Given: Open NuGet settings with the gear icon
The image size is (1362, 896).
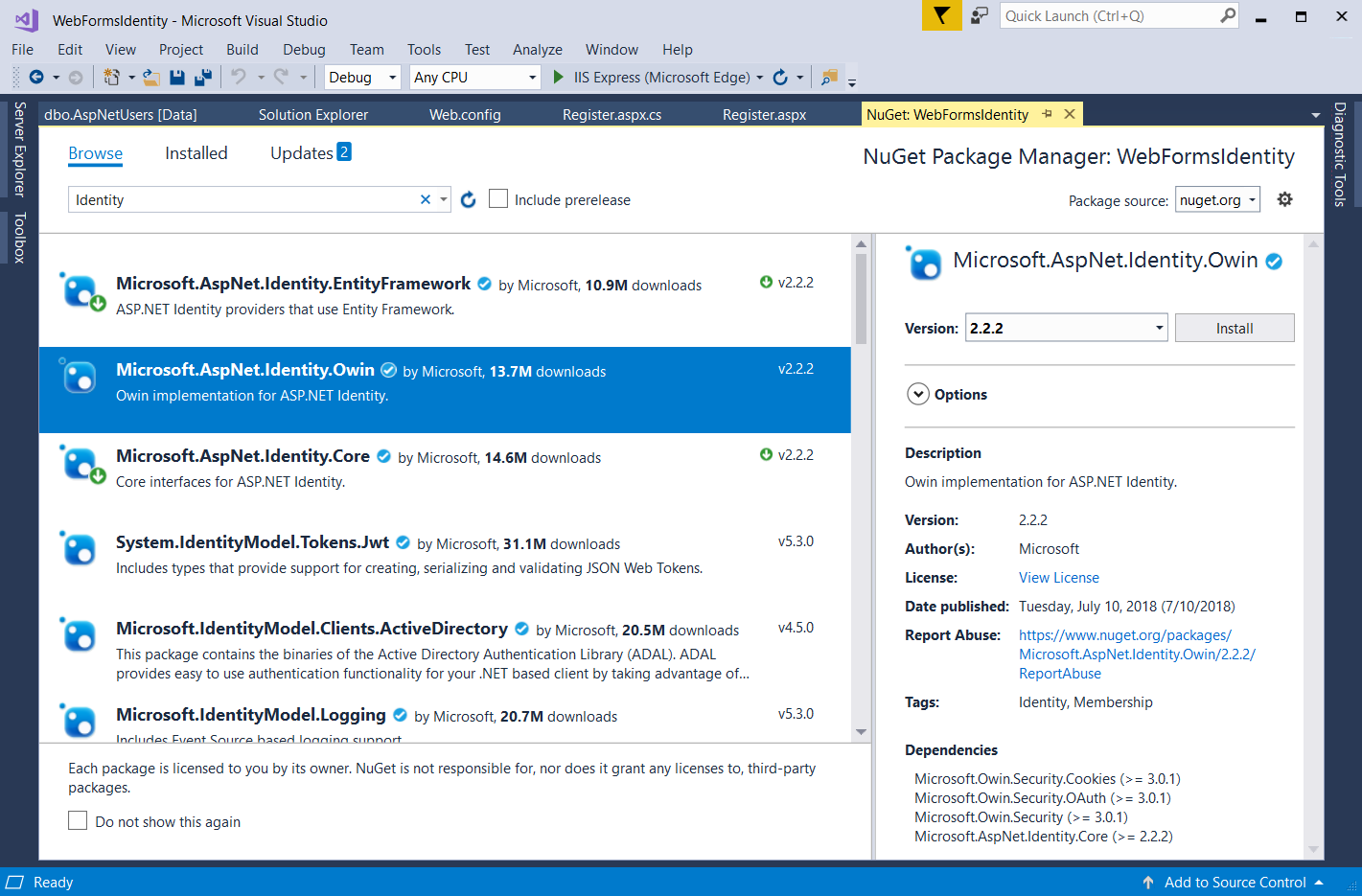Looking at the screenshot, I should pos(1284,199).
